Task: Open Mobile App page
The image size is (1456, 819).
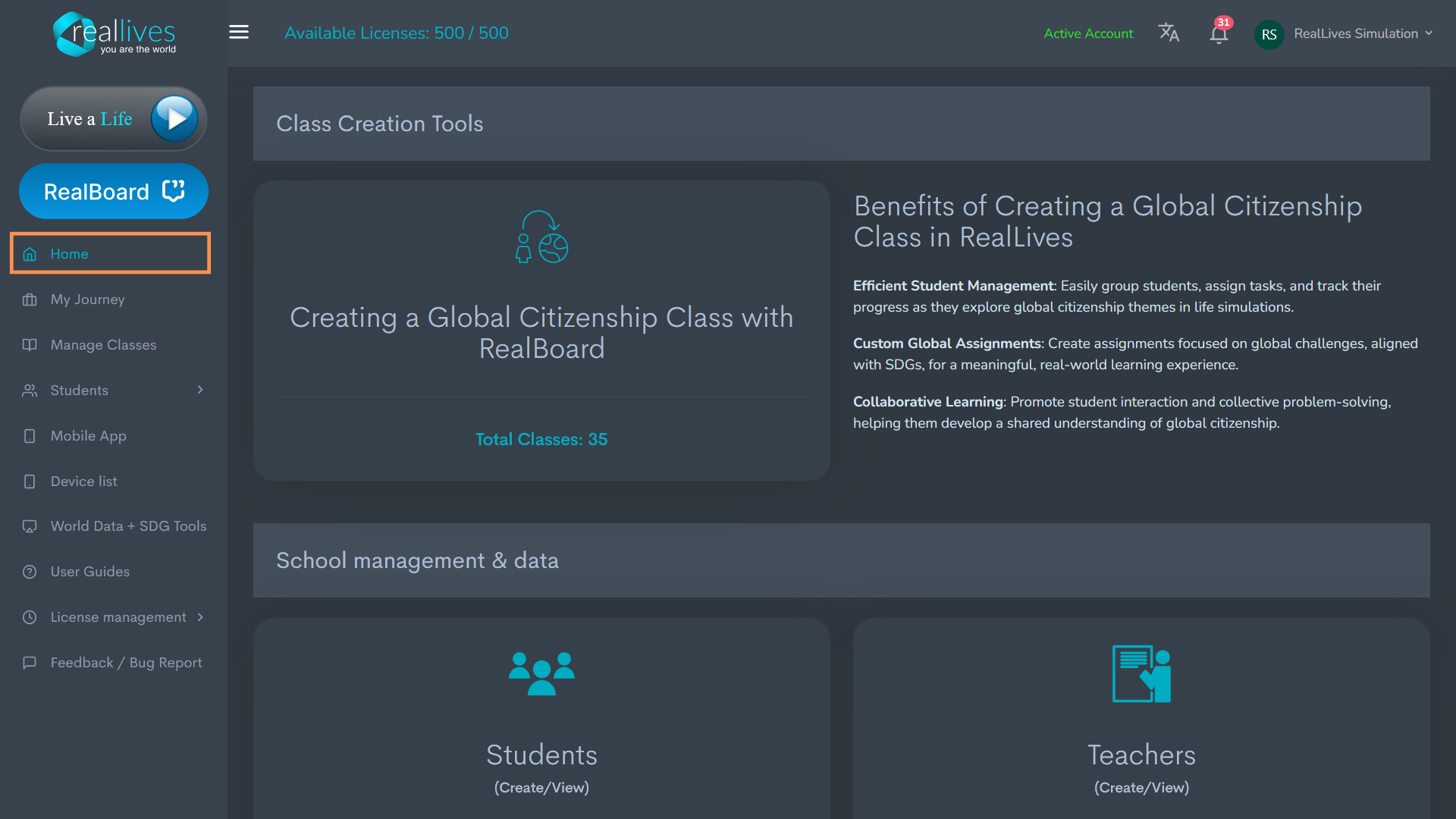Action: (88, 435)
